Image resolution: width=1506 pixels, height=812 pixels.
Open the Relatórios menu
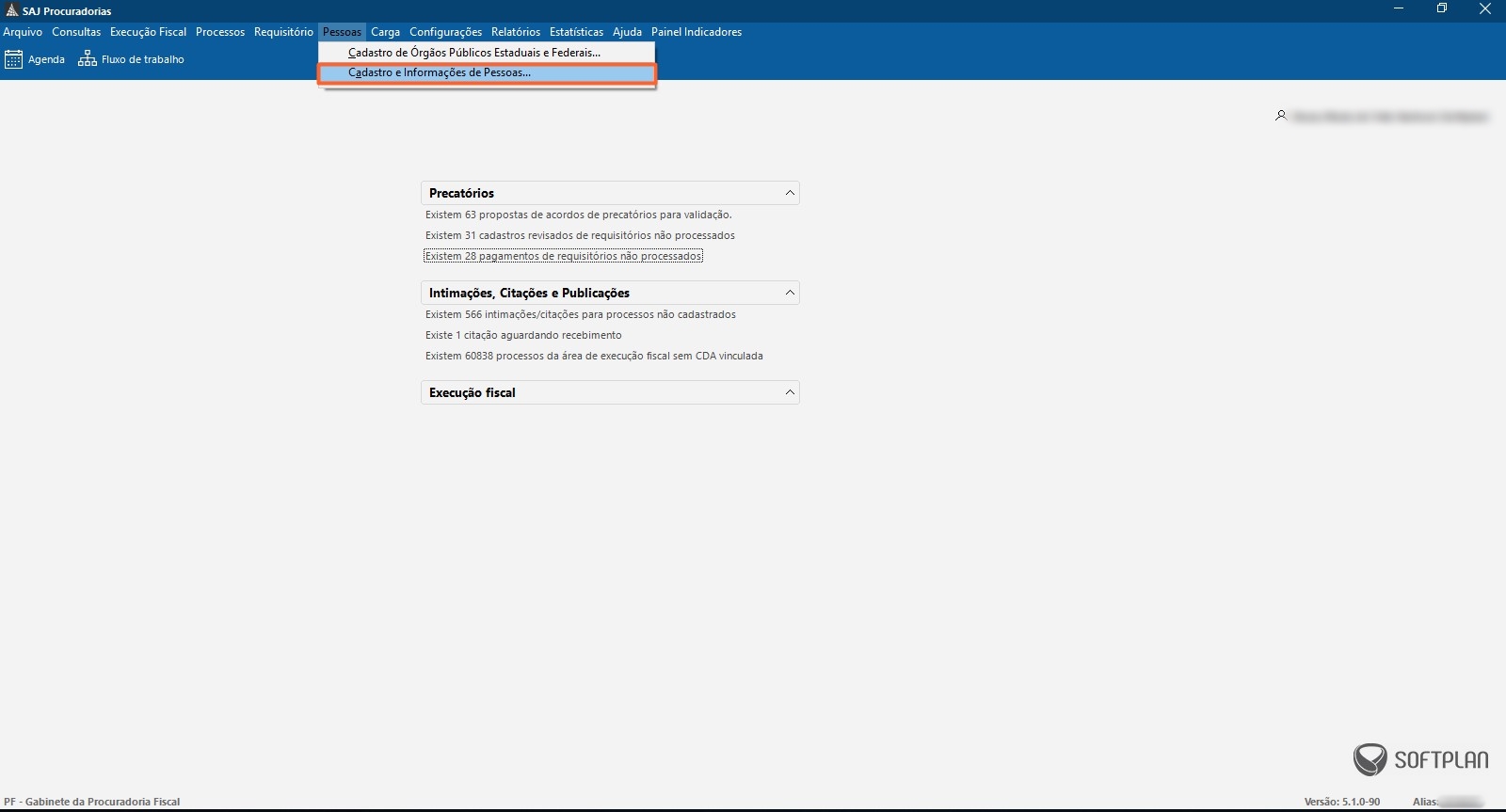(x=516, y=32)
